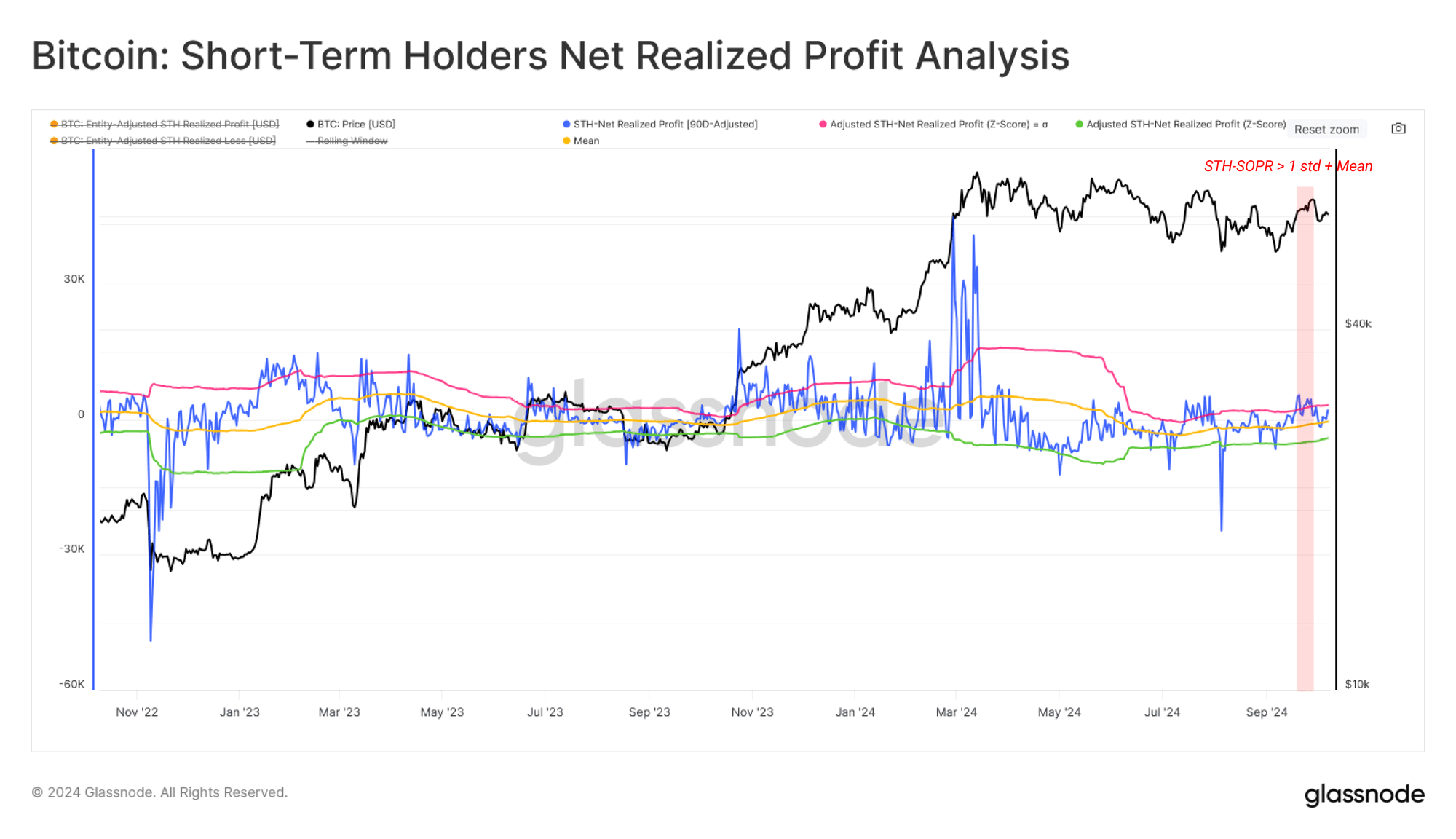Select the Mar '24 x-axis label
1456x839 pixels.
(x=956, y=712)
